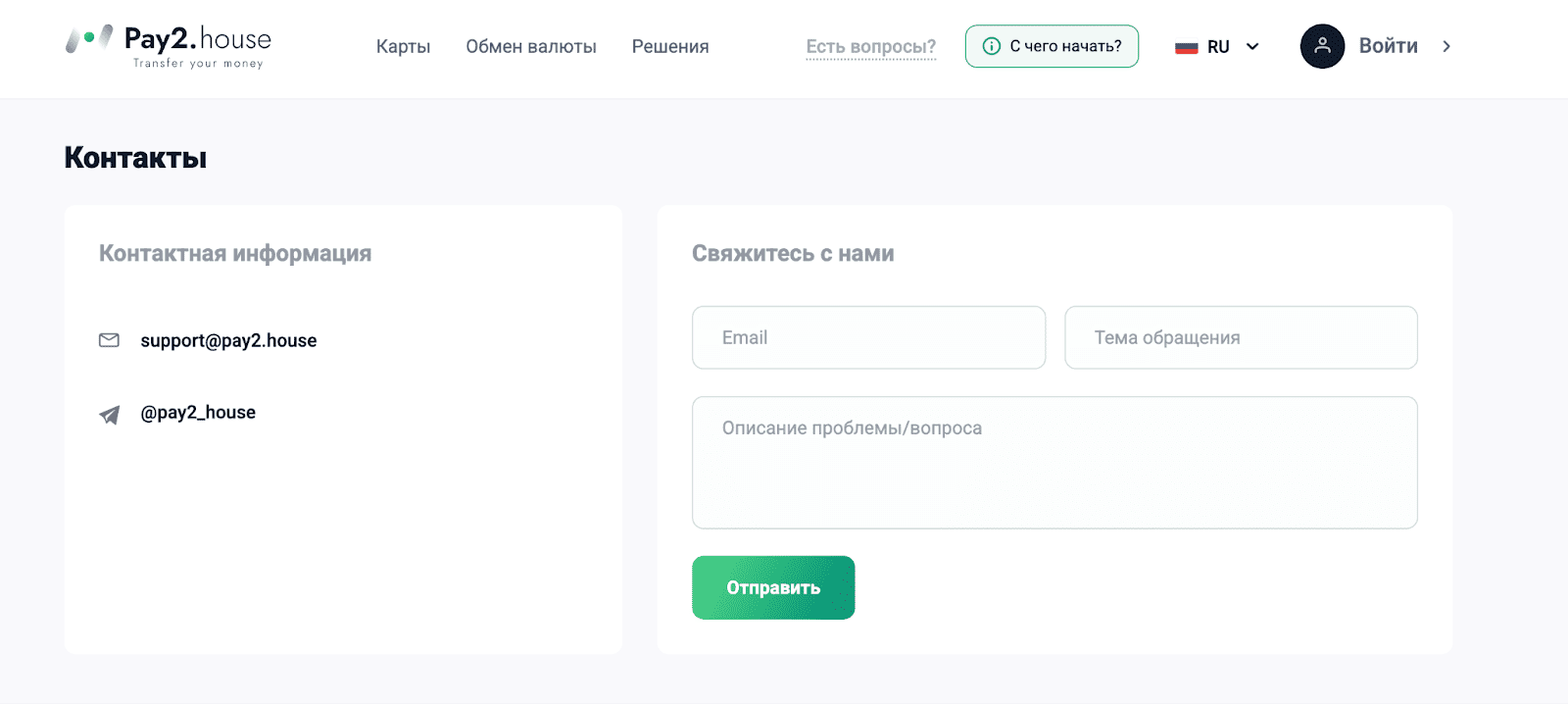Open the Решения menu item
This screenshot has height=704, width=1568.
(670, 46)
